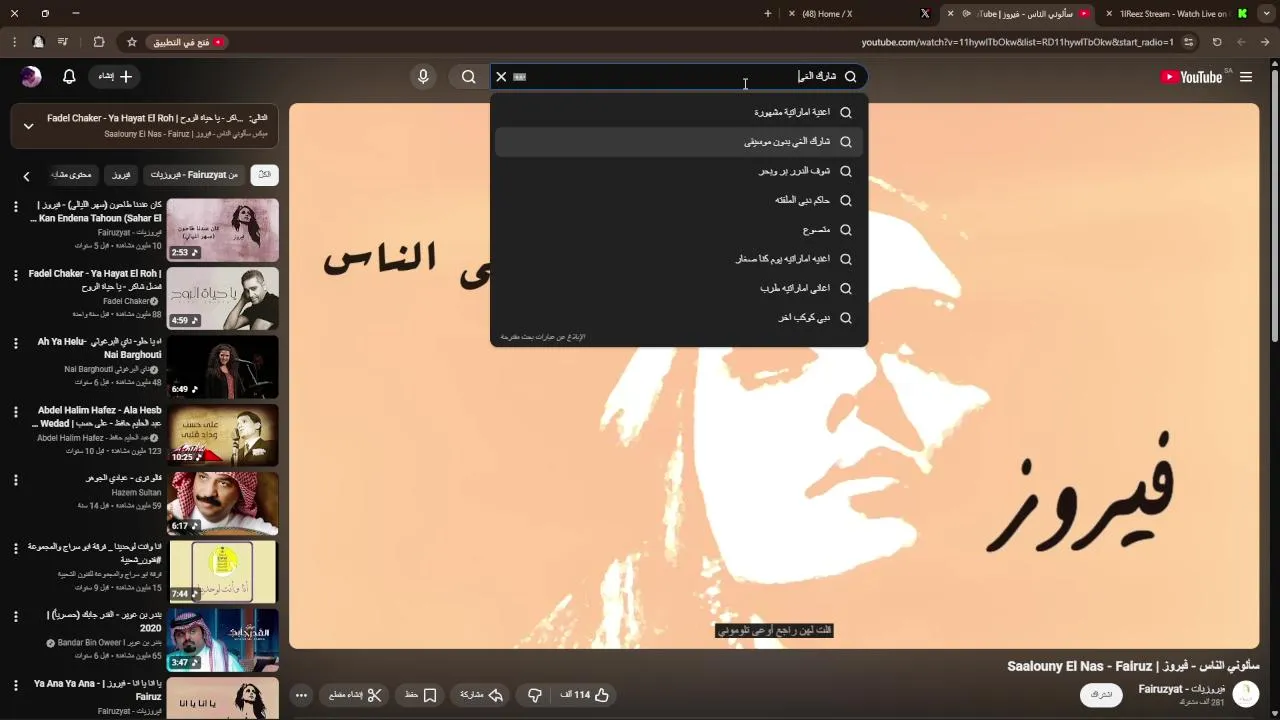This screenshot has height=720, width=1280.
Task: Choose suggestion 'شارك الحي بدون موسيقى'
Action: point(679,142)
